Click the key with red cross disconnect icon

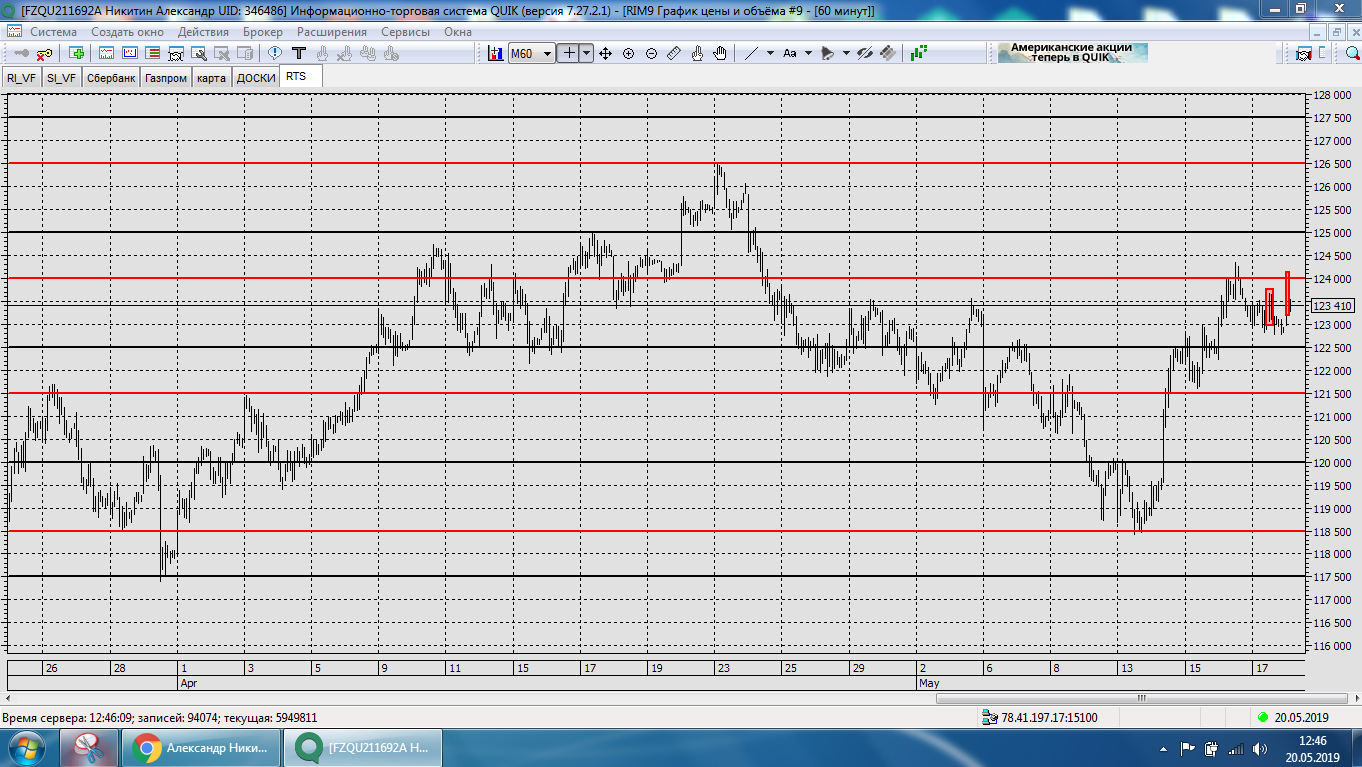pos(44,53)
